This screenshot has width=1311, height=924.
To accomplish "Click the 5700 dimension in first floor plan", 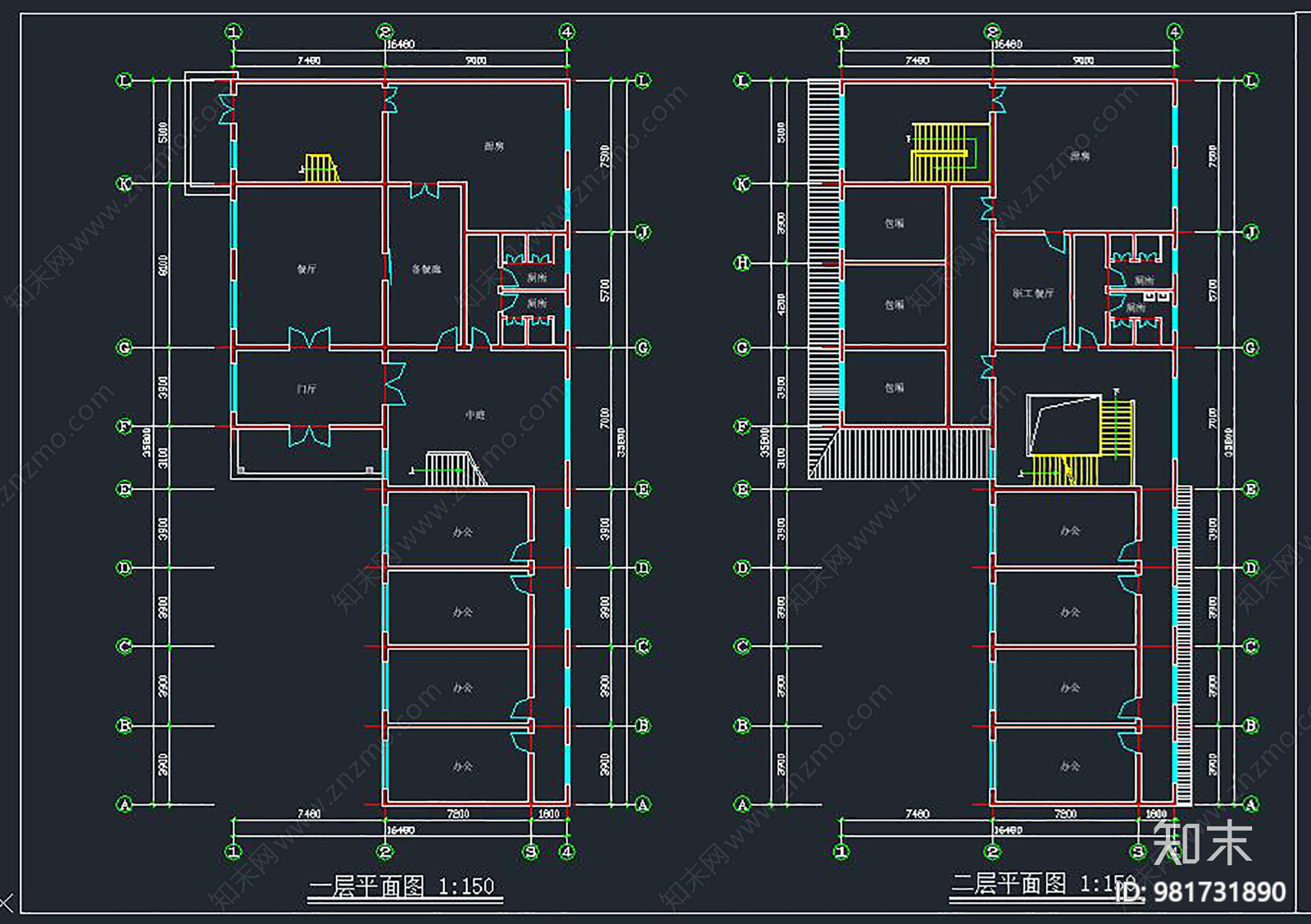I will tap(605, 290).
